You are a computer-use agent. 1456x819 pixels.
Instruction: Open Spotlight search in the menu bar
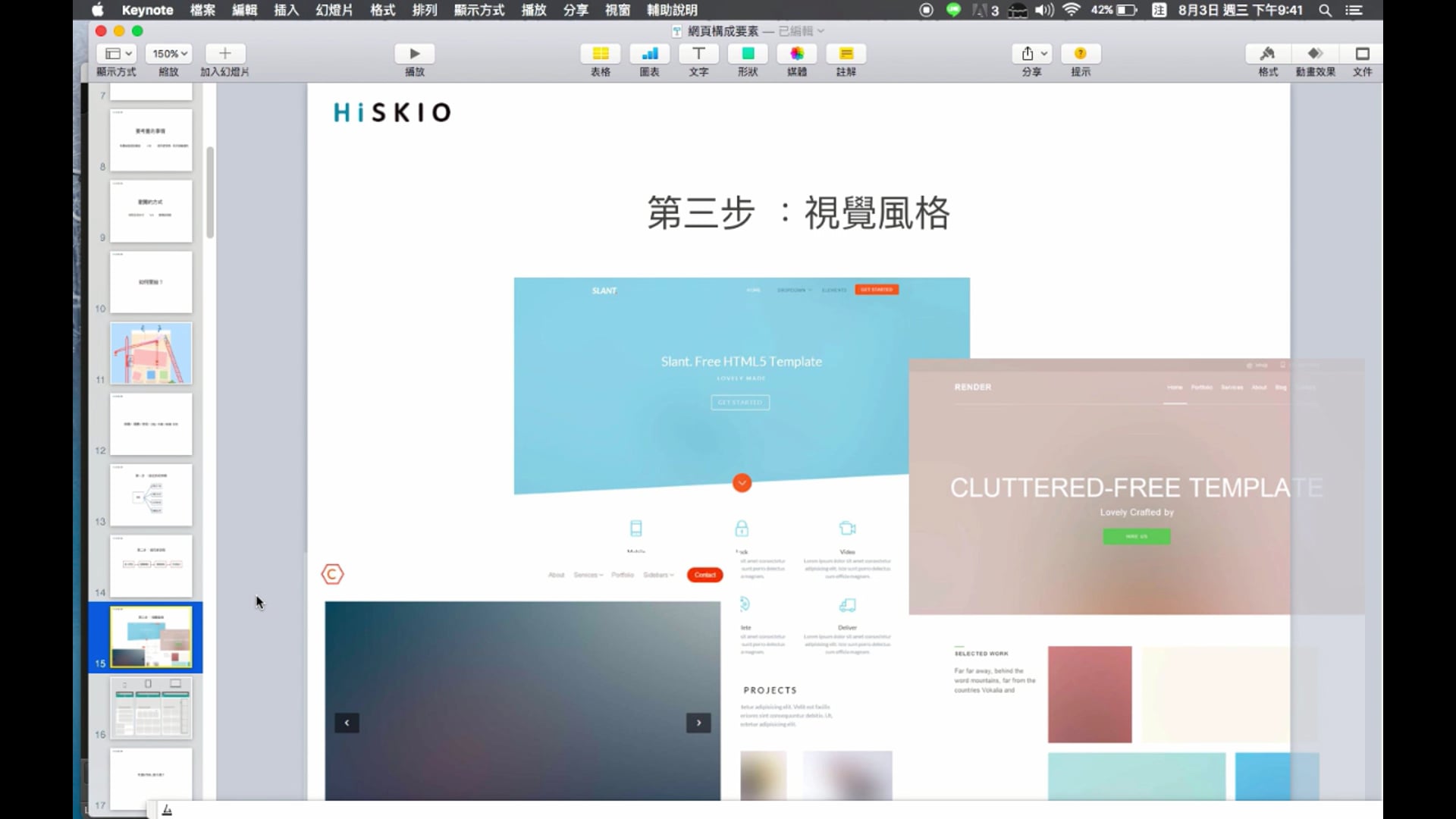[x=1325, y=10]
